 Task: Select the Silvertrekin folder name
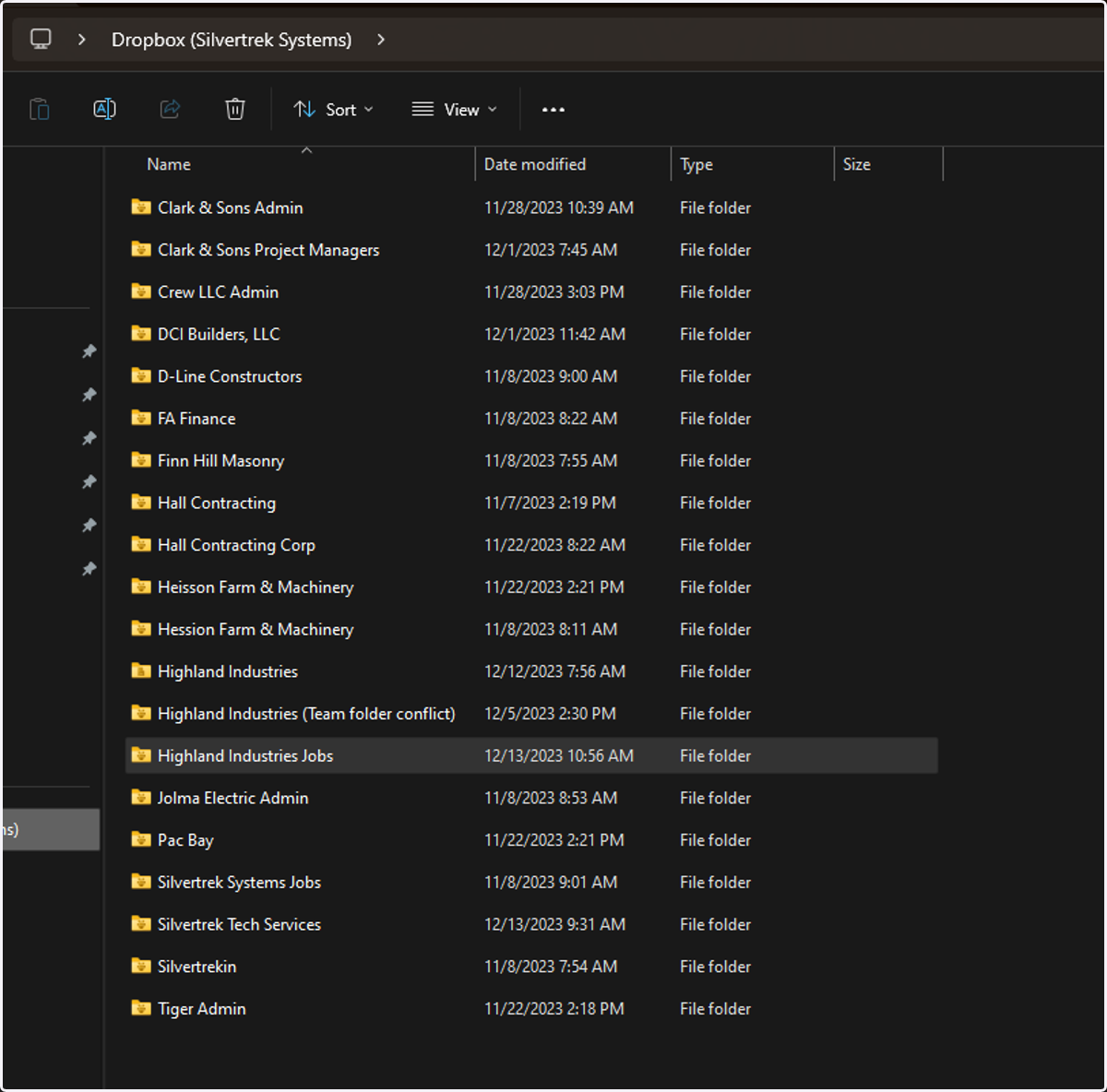(x=196, y=967)
